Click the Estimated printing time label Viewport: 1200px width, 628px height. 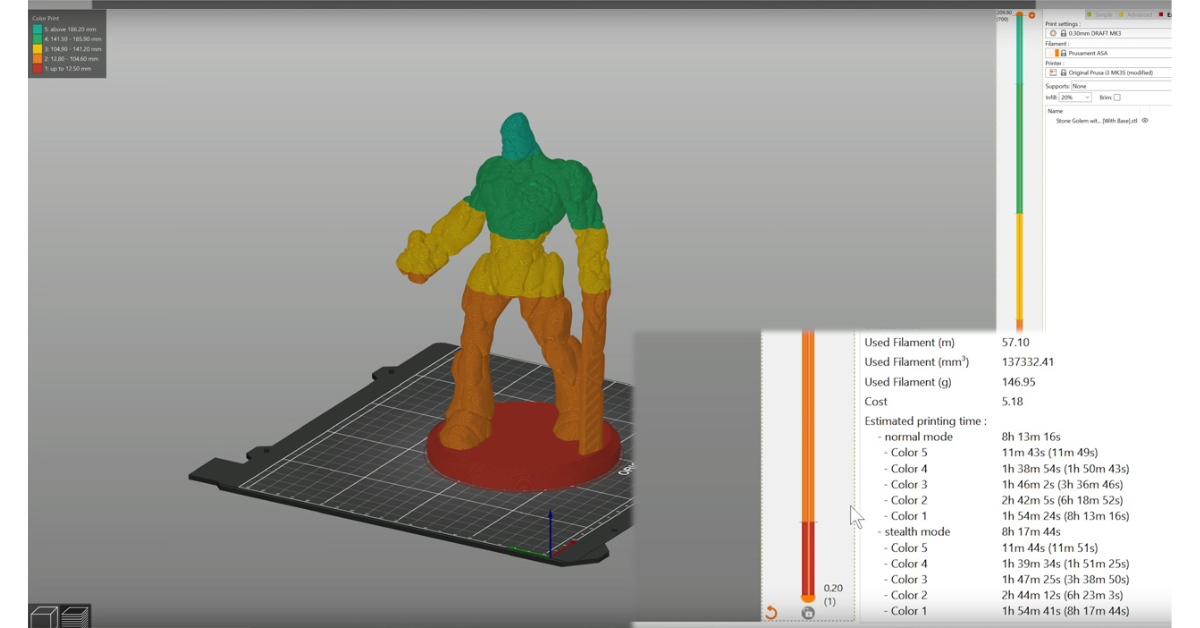pyautogui.click(x=925, y=421)
